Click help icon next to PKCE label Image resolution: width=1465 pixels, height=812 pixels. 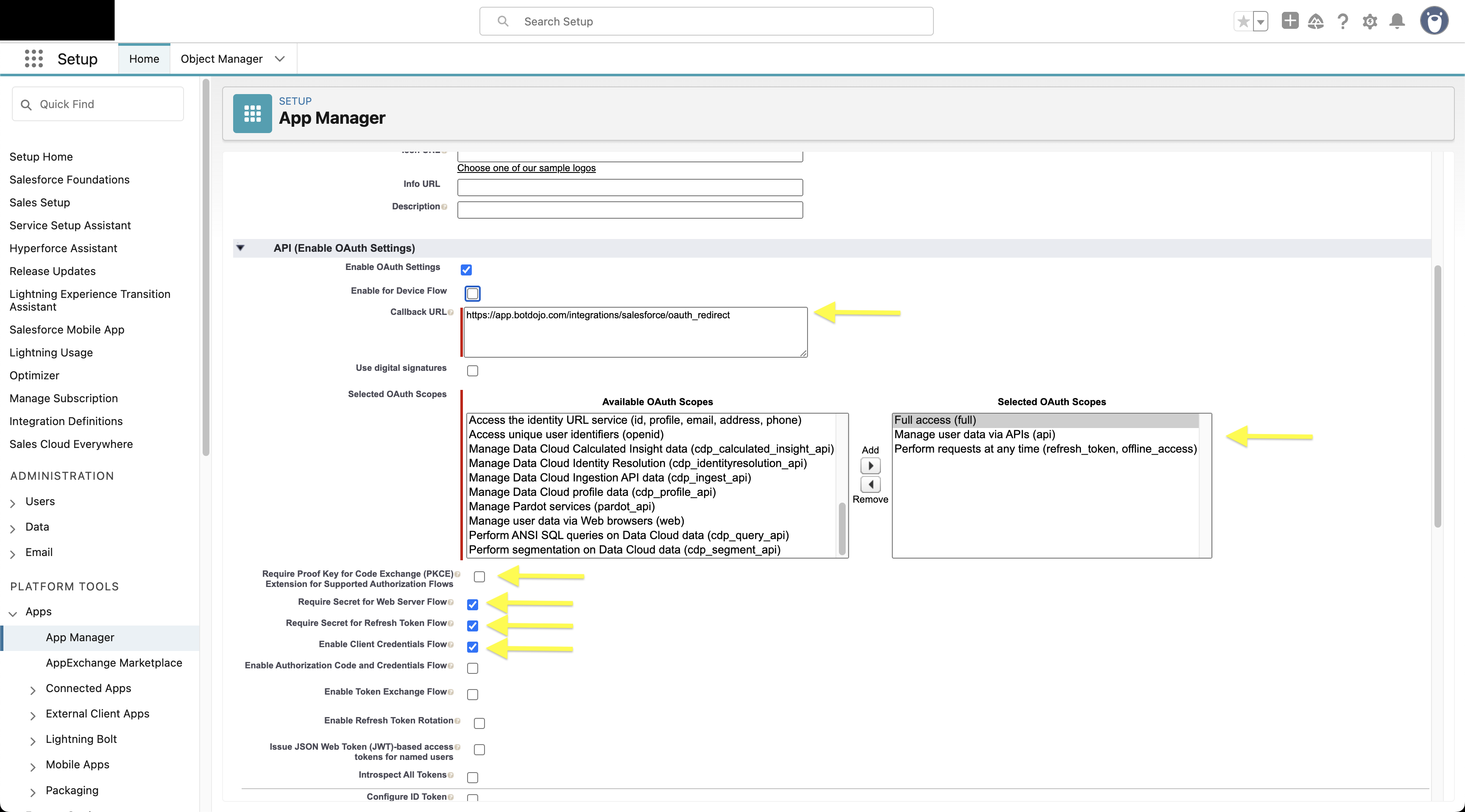point(457,574)
